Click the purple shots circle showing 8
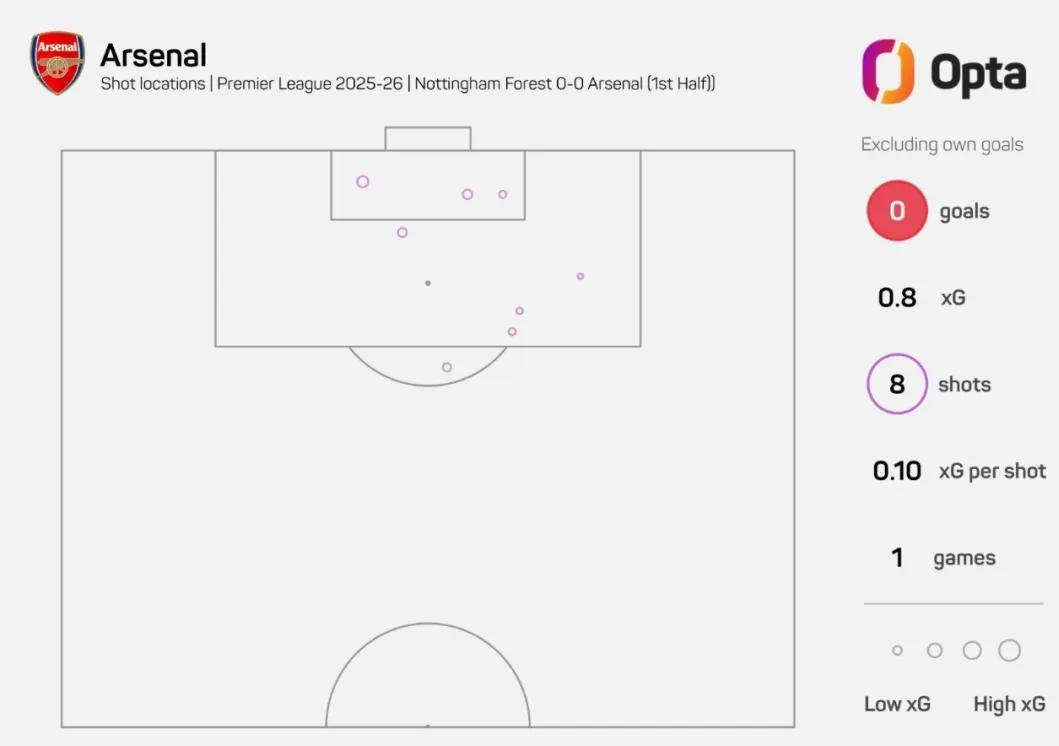 [897, 384]
